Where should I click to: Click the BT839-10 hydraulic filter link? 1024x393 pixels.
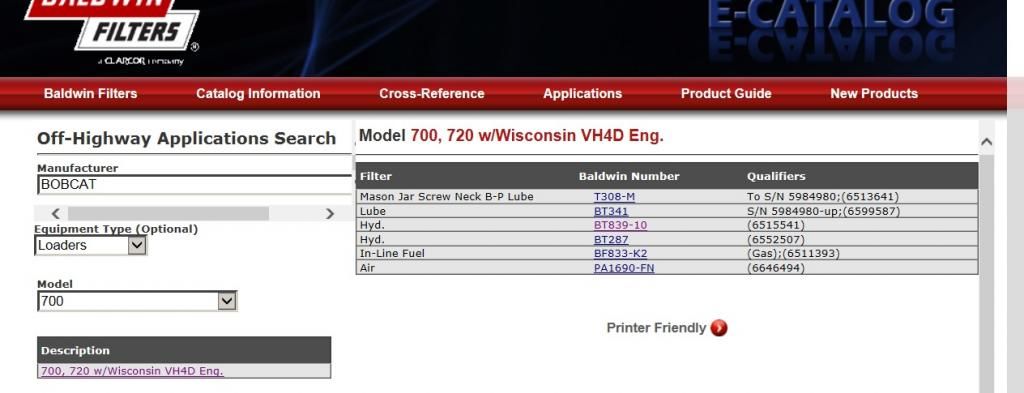(620, 225)
